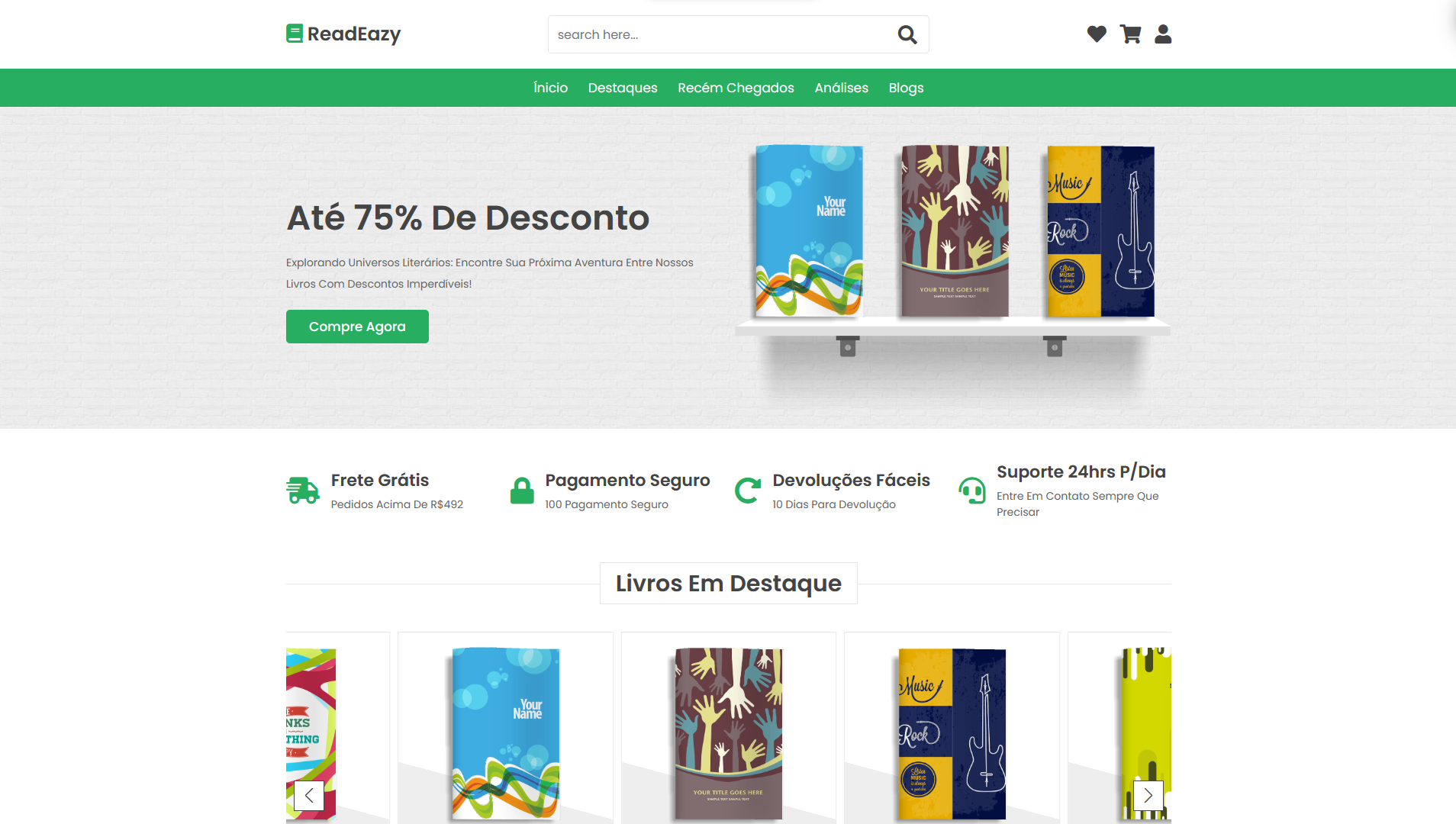The height and width of the screenshot is (824, 1456).
Task: Open the user account icon
Action: point(1163,34)
